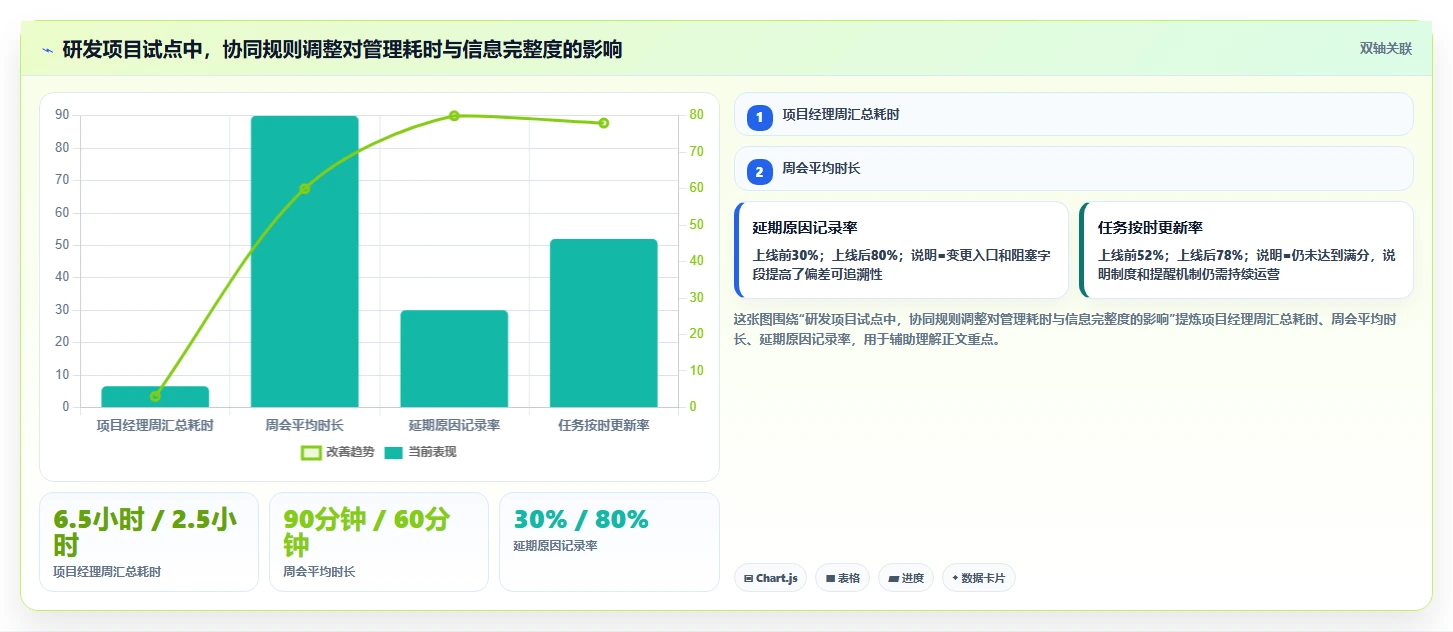This screenshot has width=1453, height=632.
Task: Select the 周会平均时长 list row
Action: [x=1074, y=168]
